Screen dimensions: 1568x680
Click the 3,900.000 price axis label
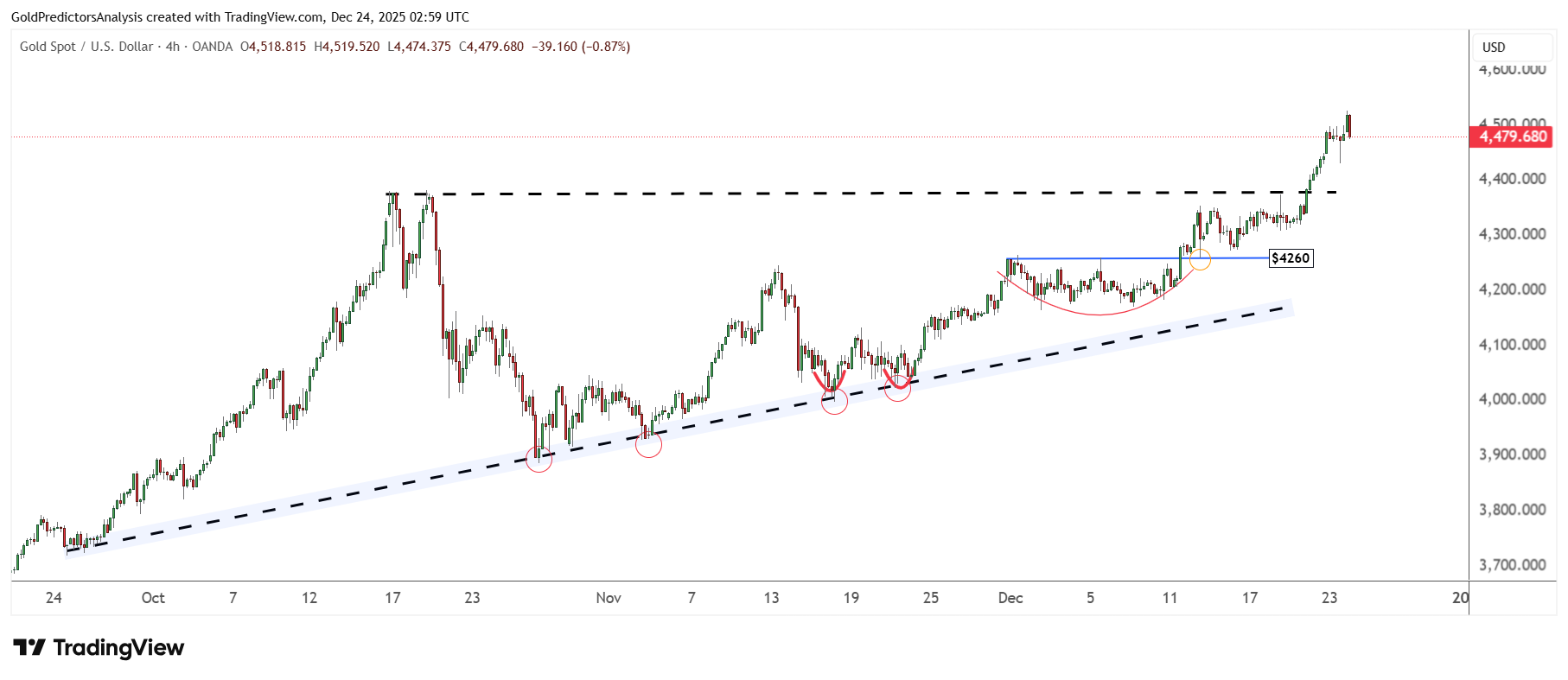click(x=1512, y=454)
